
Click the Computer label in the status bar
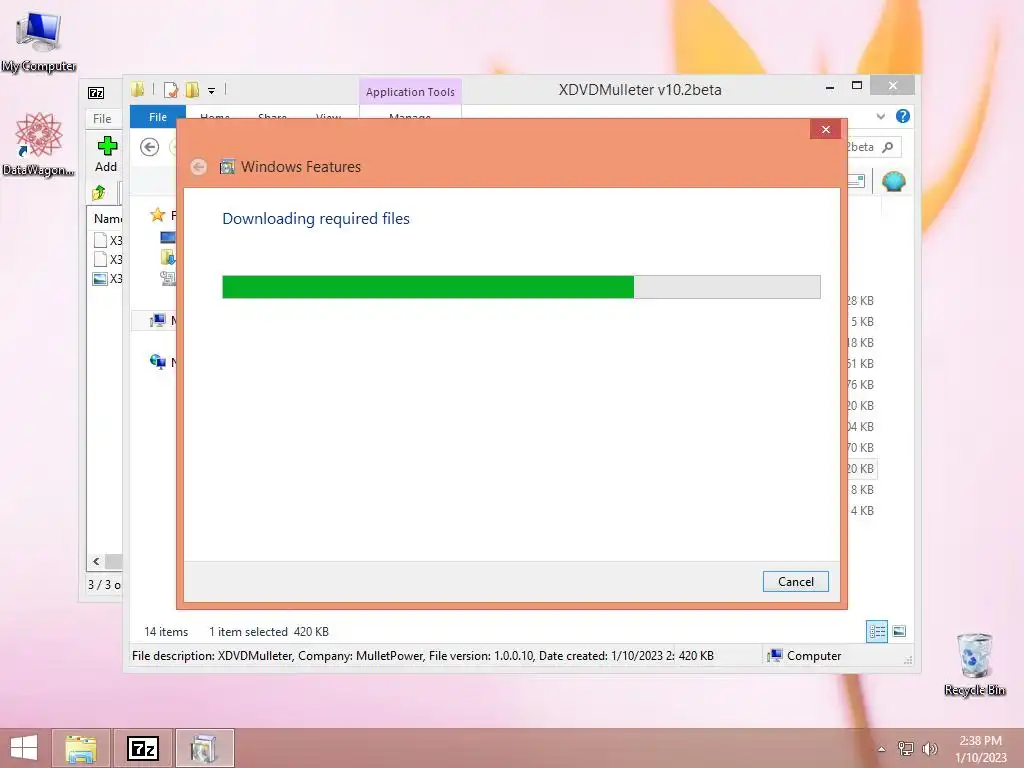tap(814, 656)
